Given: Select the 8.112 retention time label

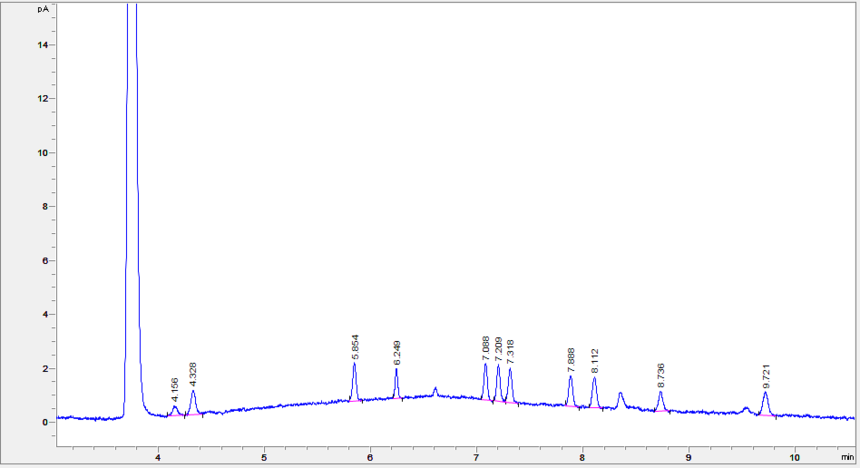Looking at the screenshot, I should tap(595, 361).
